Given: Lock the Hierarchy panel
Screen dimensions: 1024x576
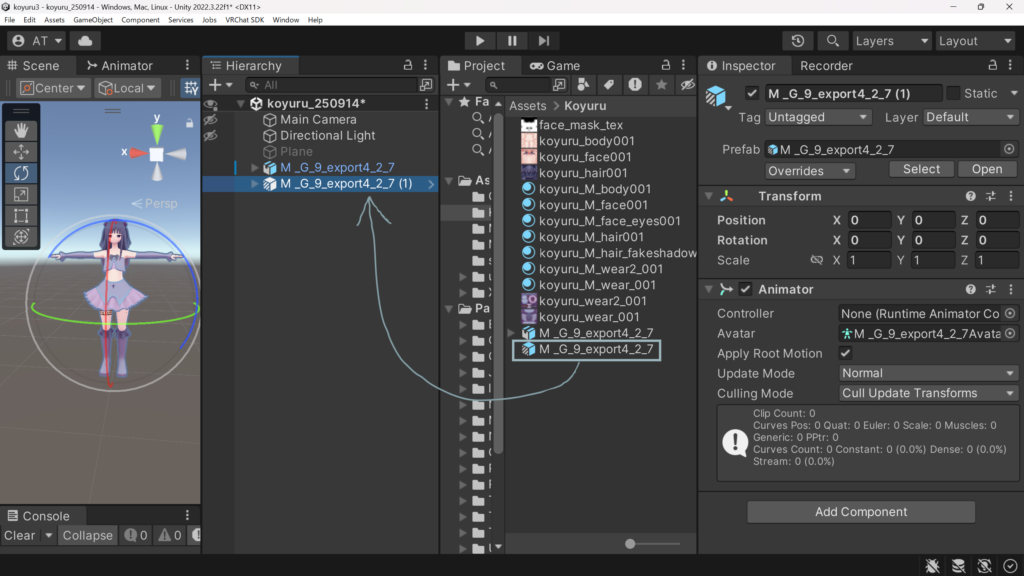Looking at the screenshot, I should pos(408,65).
